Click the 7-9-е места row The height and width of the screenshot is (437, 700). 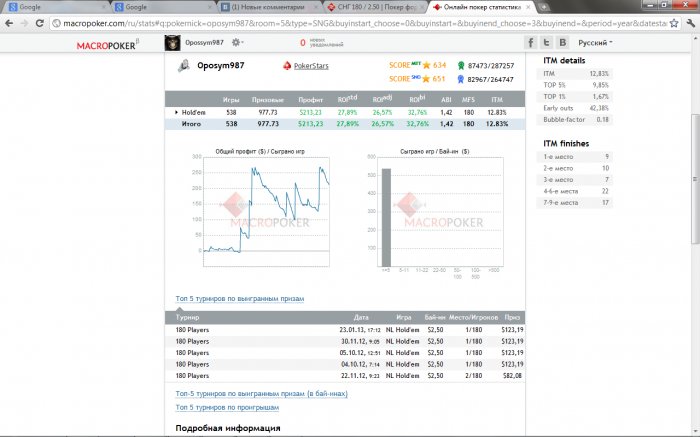coord(575,203)
